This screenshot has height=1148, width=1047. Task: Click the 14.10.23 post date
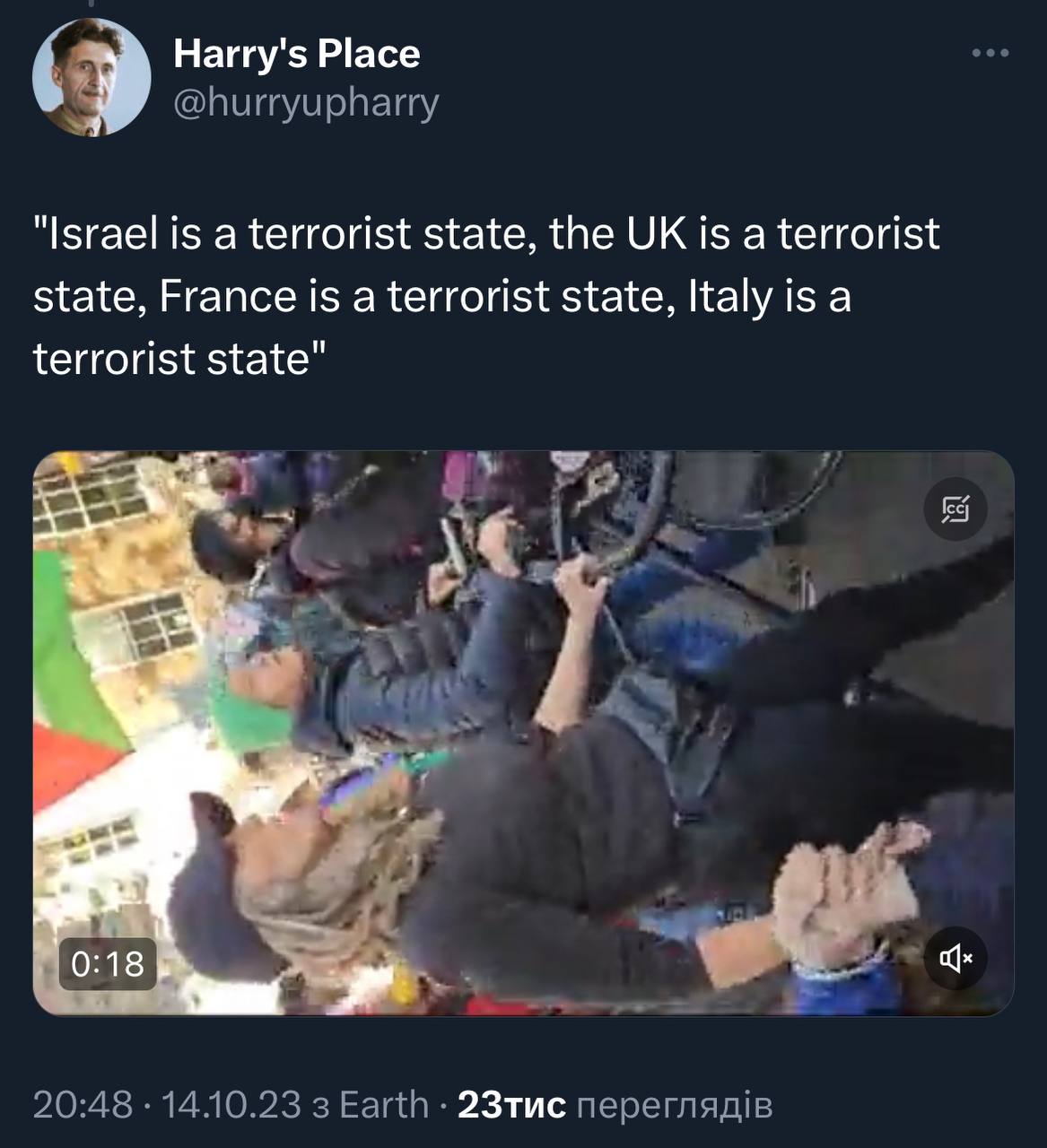(x=231, y=1105)
